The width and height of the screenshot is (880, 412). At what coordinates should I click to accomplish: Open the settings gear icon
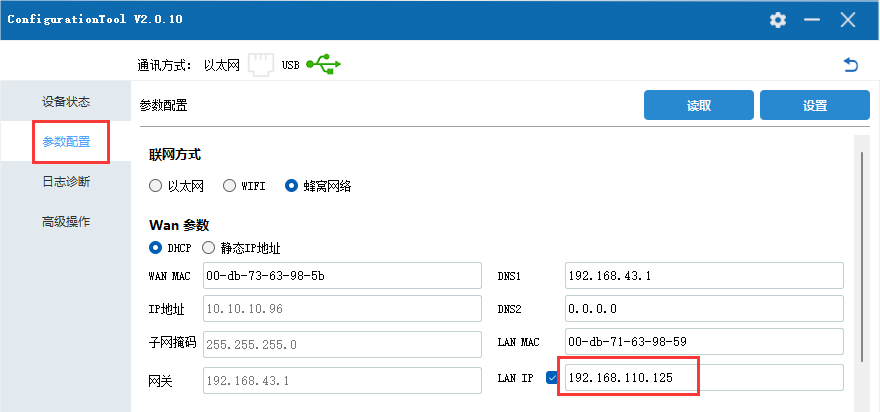pos(778,20)
